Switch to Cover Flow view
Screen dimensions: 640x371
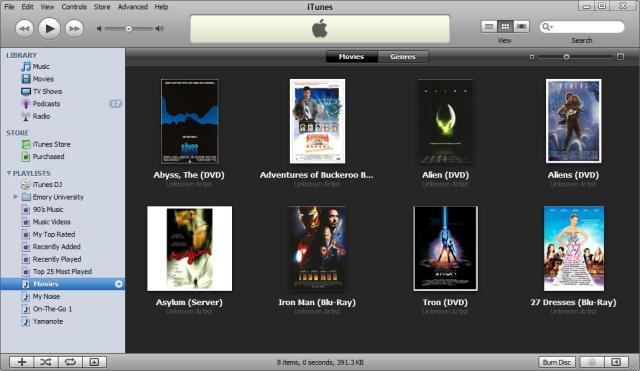(x=521, y=27)
